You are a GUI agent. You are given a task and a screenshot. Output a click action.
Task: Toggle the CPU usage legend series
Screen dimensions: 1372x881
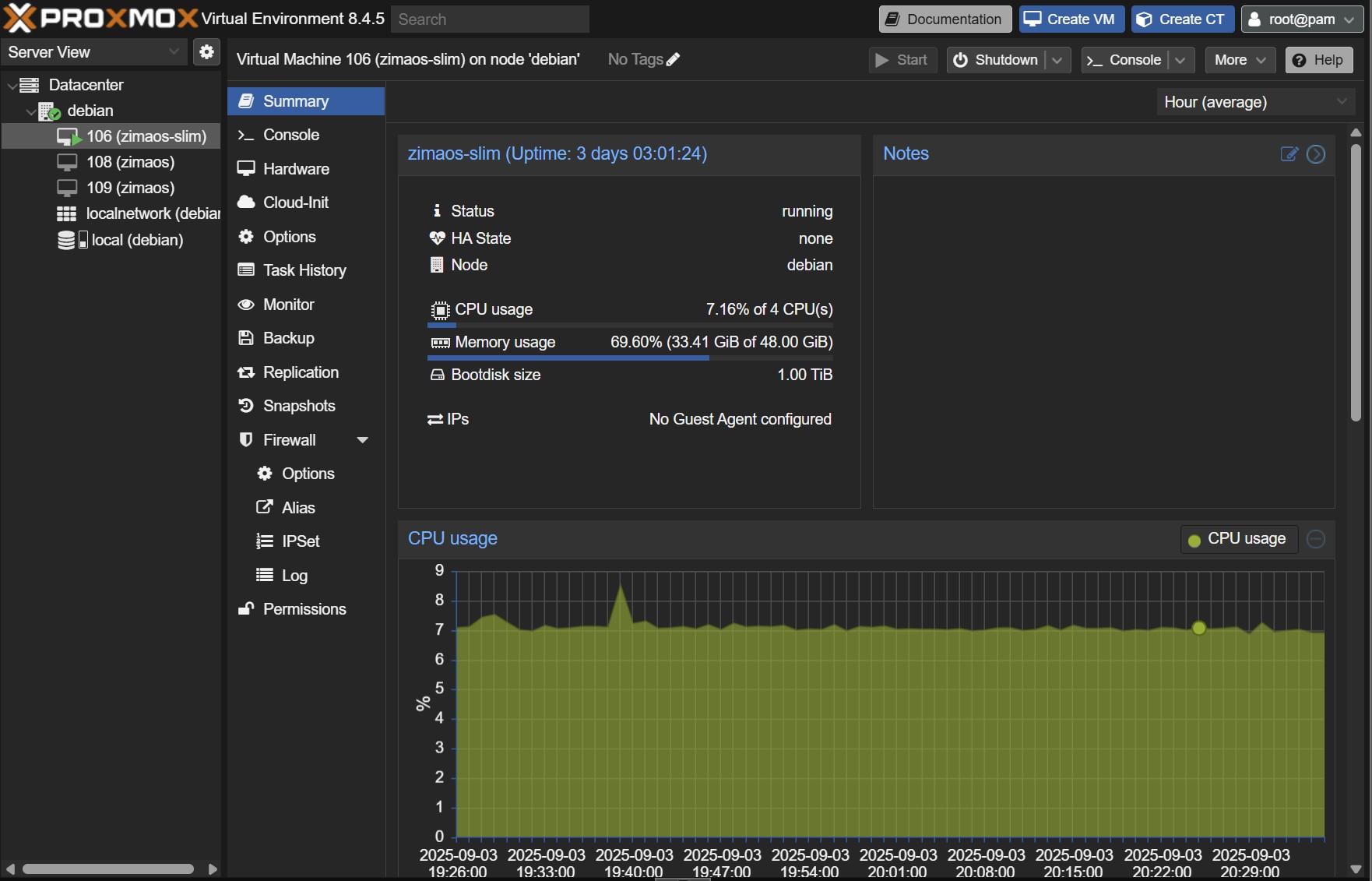click(x=1238, y=539)
